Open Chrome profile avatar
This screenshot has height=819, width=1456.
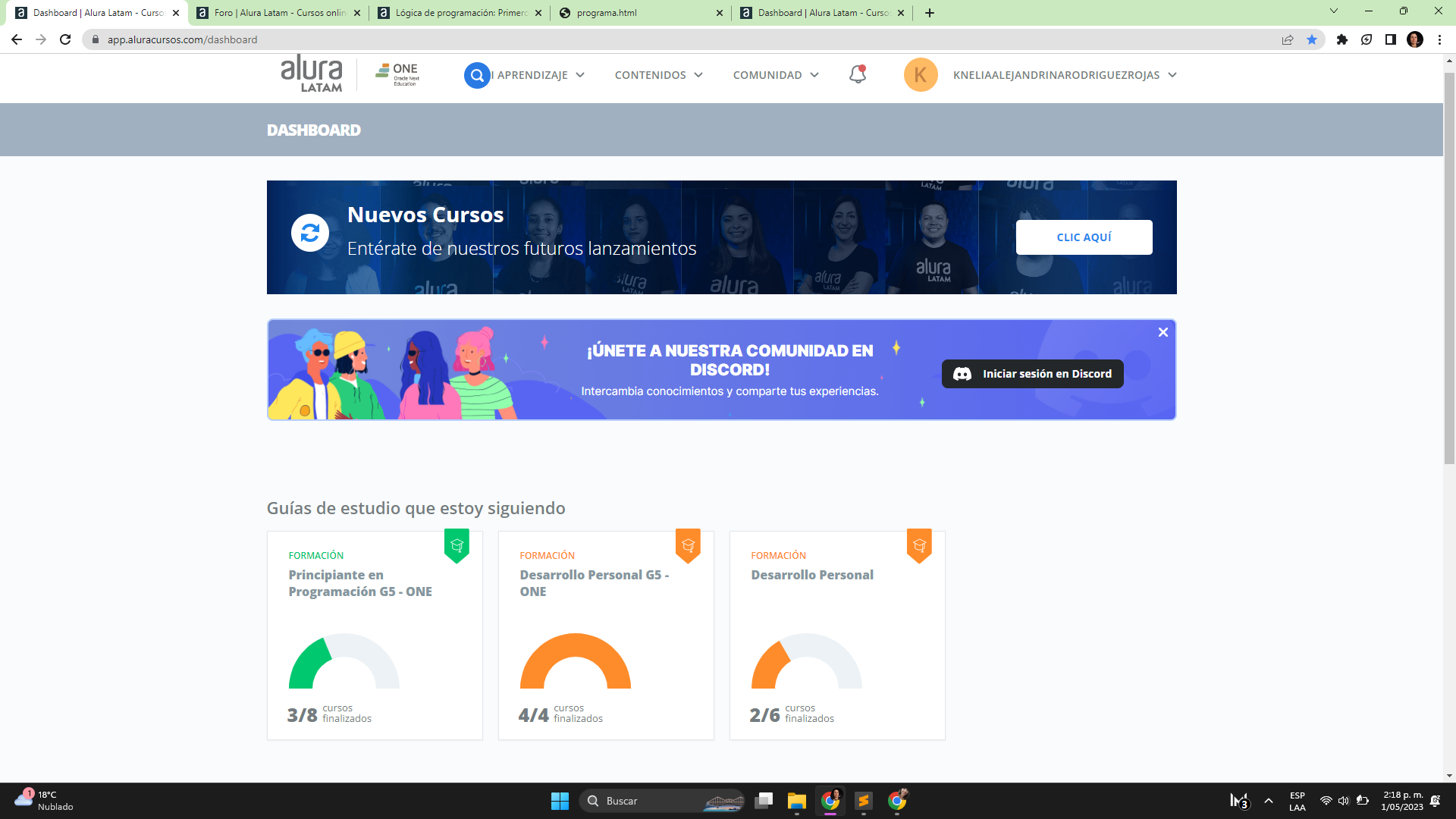(1415, 39)
